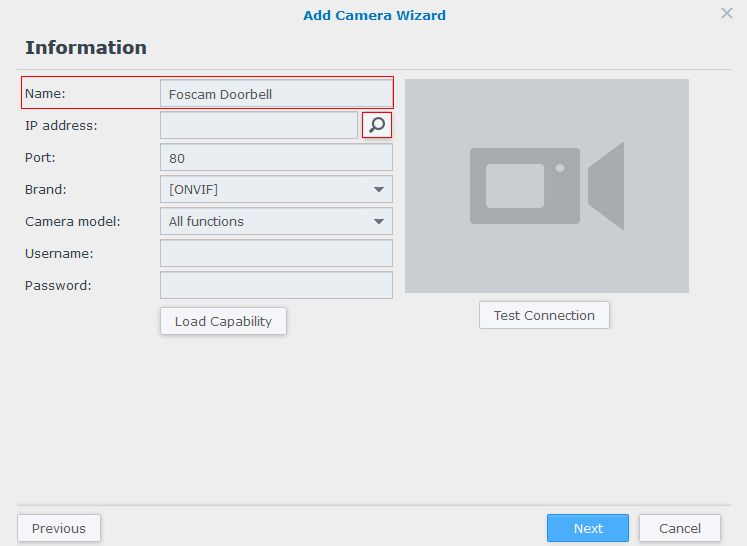Viewport: 747px width, 546px height.
Task: Focus the empty IP address input field
Action: [x=258, y=125]
